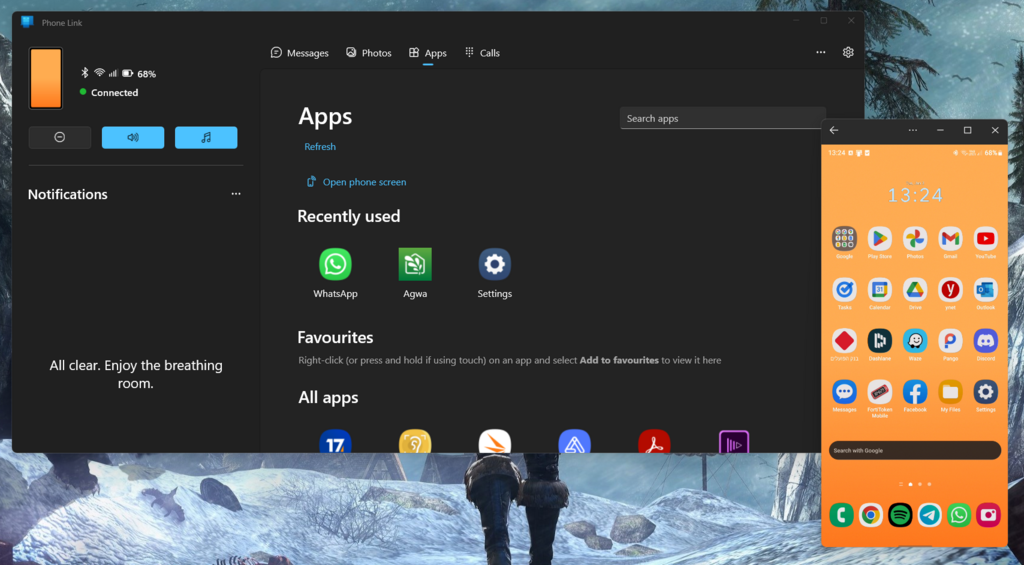Launch the Agwa app in Recently used
Screen dimensions: 1024x565
point(415,265)
